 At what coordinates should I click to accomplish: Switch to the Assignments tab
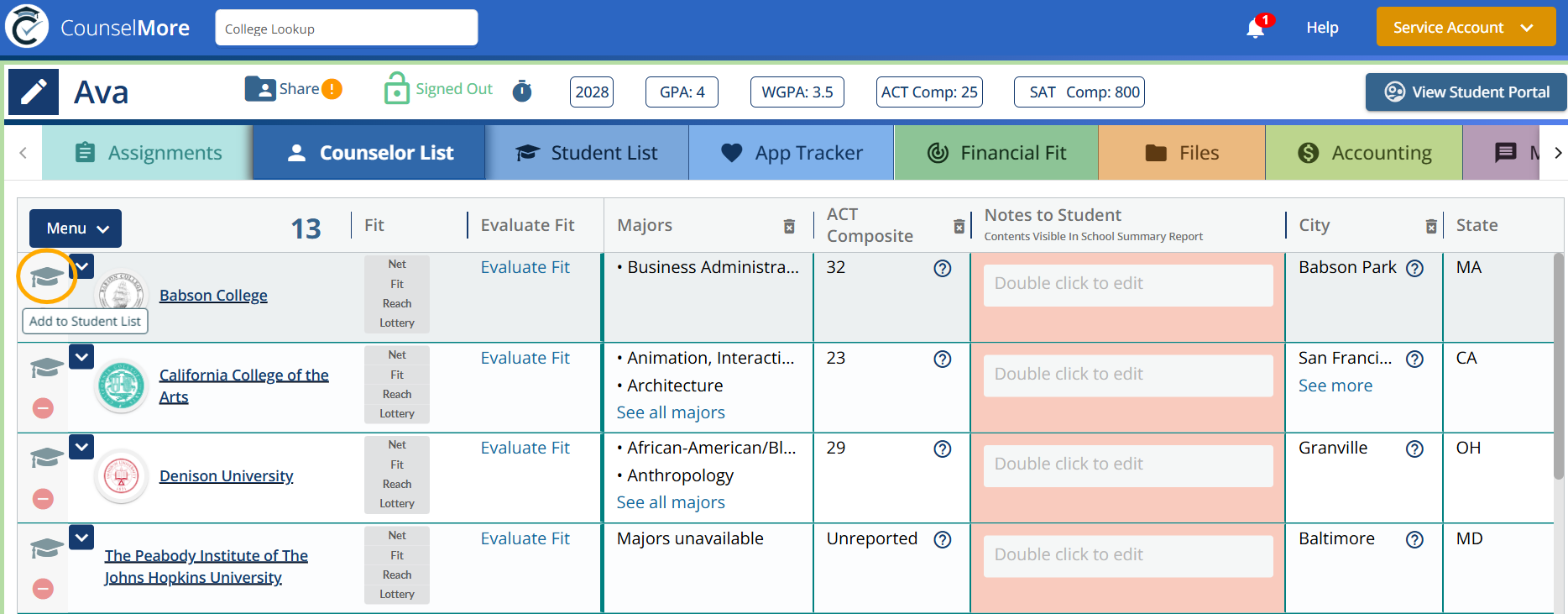147,153
